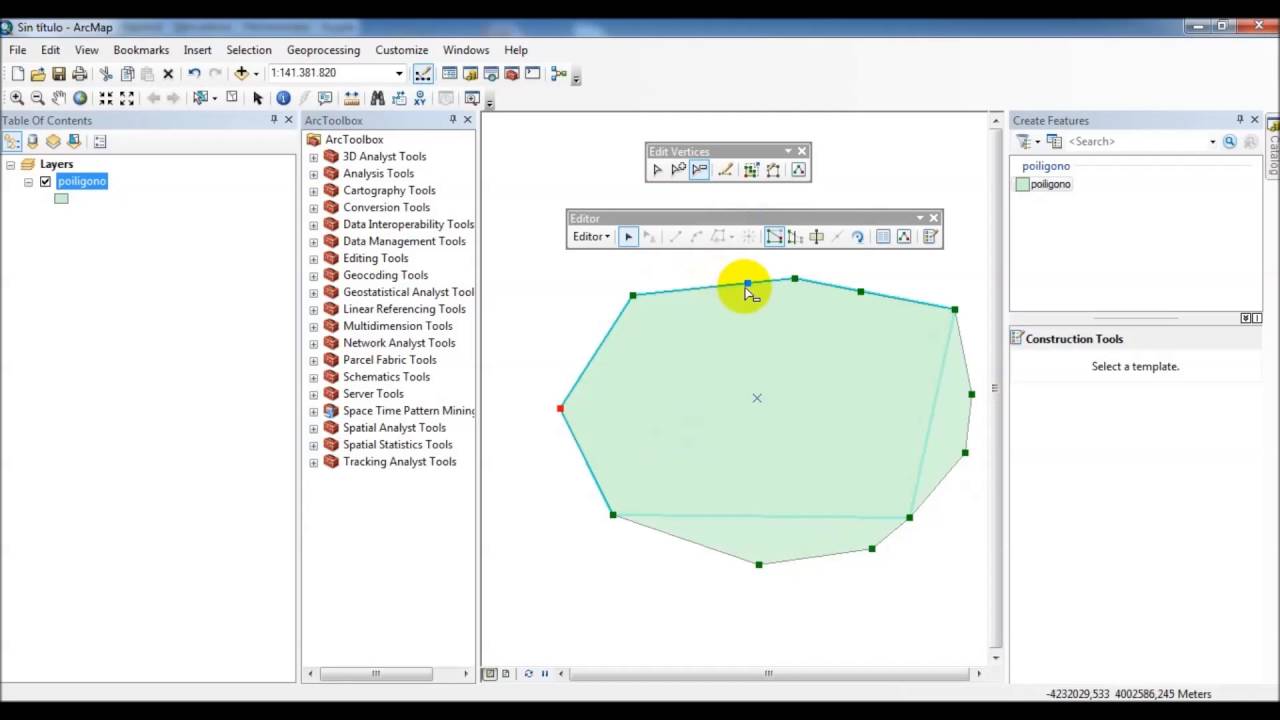The height and width of the screenshot is (720, 1280).
Task: Select the Rotate tool in Editor
Action: [857, 237]
